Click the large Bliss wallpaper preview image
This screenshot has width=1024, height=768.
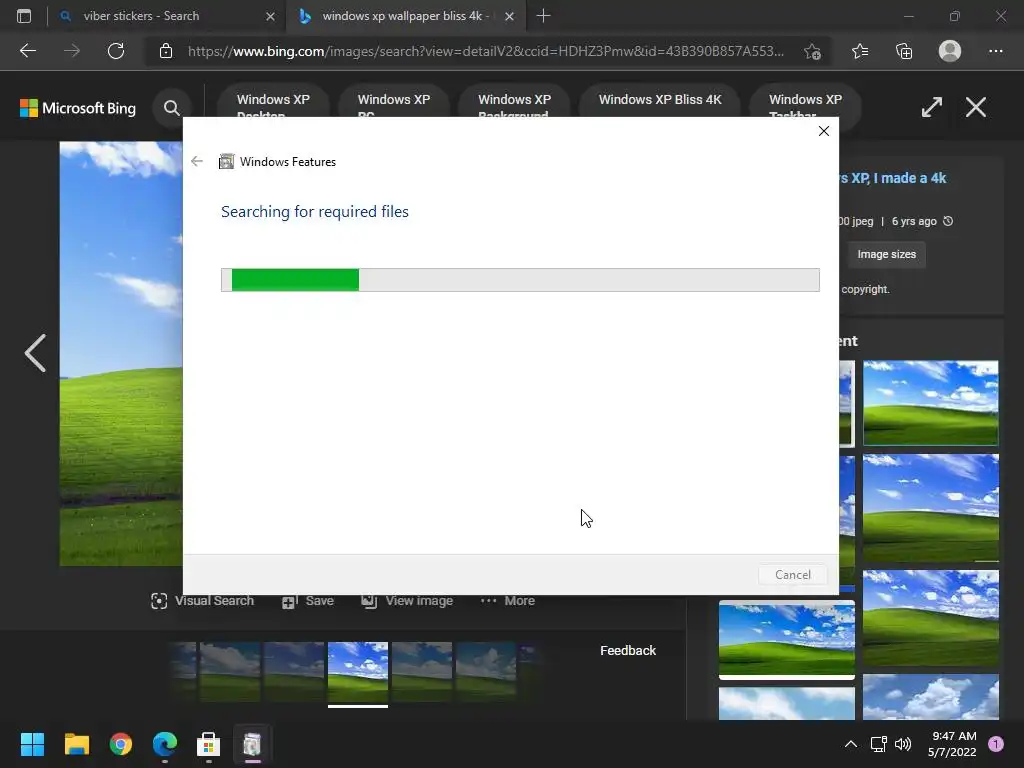click(121, 353)
